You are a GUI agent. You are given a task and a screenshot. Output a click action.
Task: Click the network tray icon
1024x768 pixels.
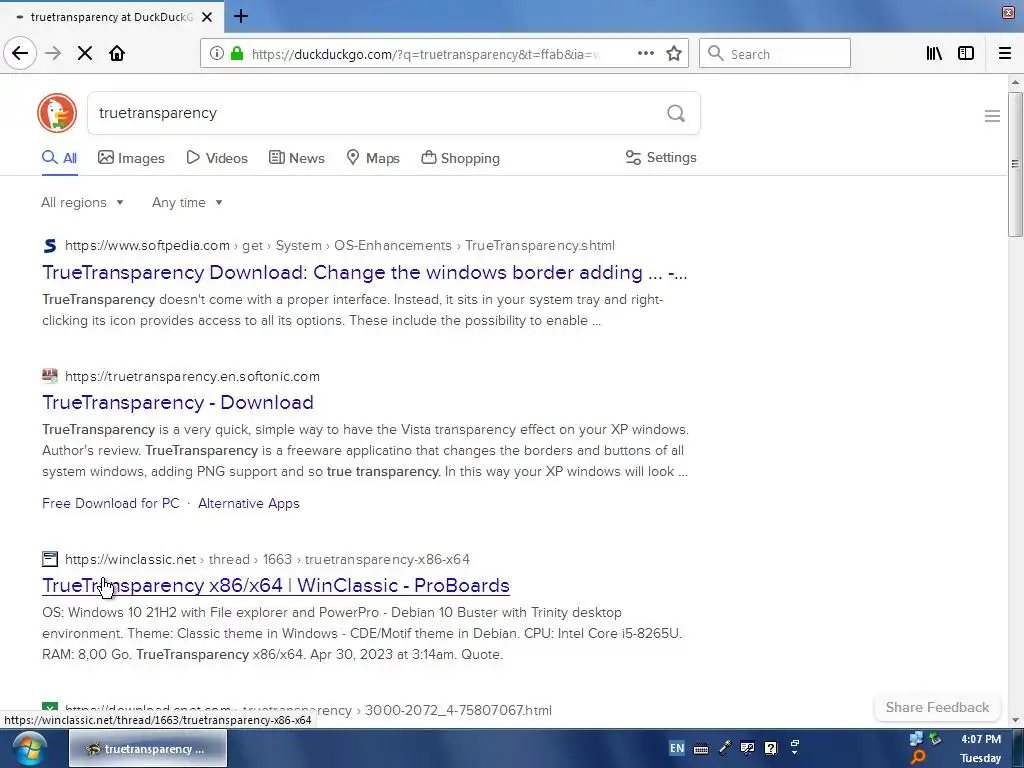pos(916,739)
